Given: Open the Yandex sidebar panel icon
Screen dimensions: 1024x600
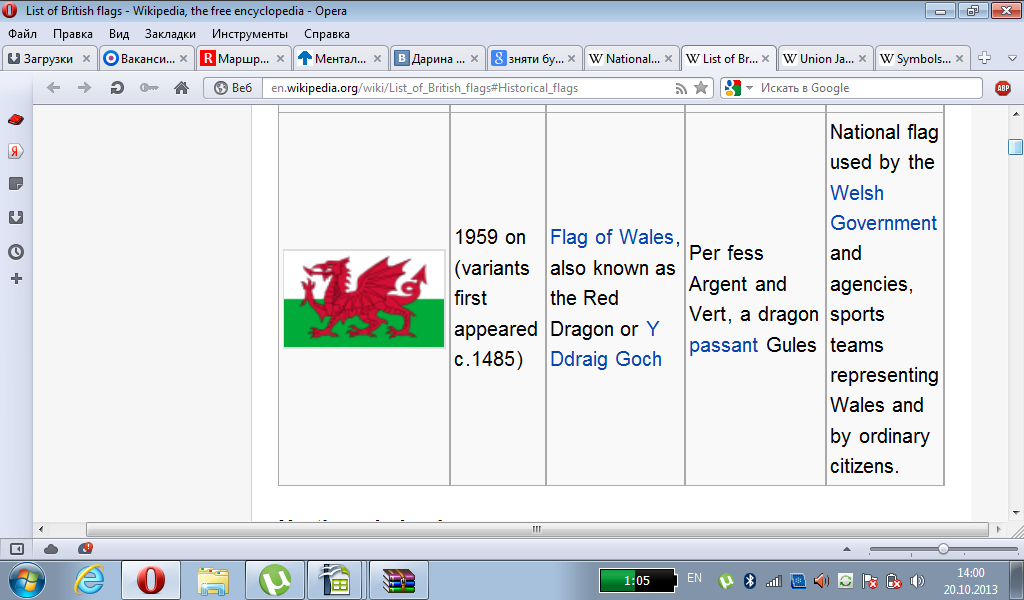Looking at the screenshot, I should click(16, 151).
